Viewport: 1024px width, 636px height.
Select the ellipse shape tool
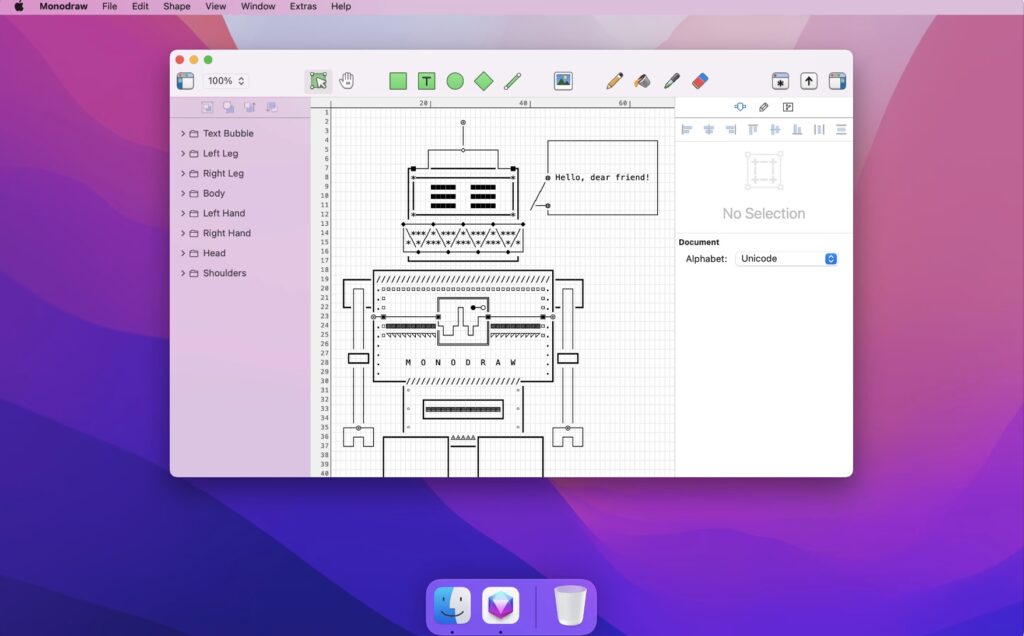pos(454,81)
